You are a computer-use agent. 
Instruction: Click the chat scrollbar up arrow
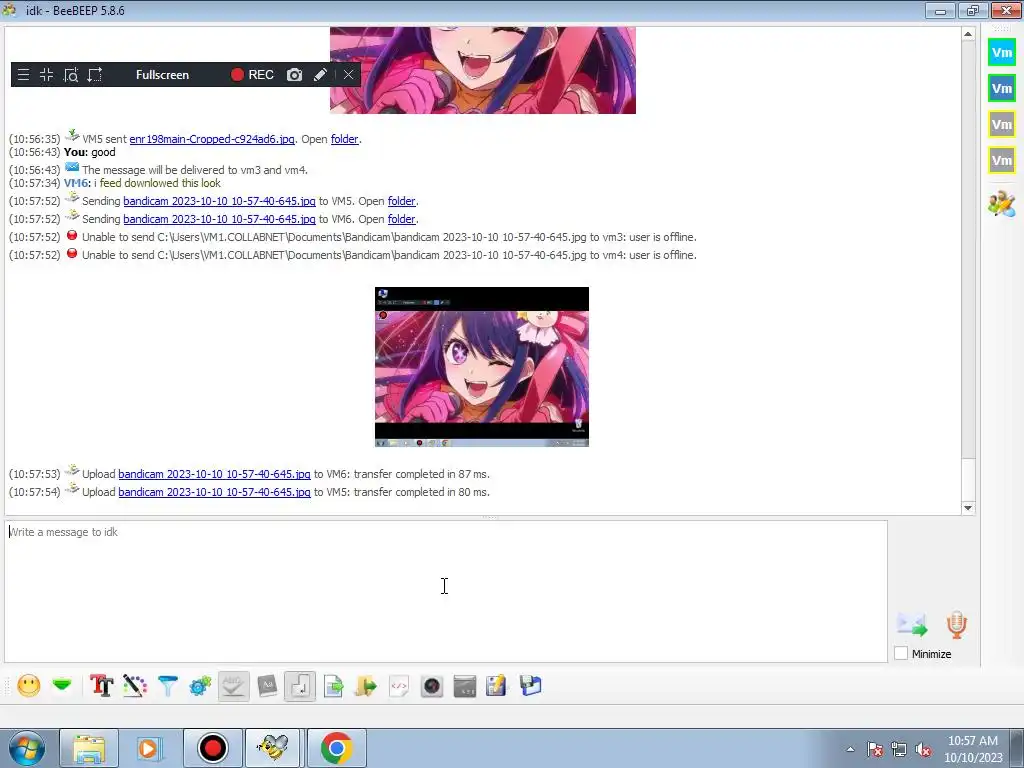click(968, 34)
